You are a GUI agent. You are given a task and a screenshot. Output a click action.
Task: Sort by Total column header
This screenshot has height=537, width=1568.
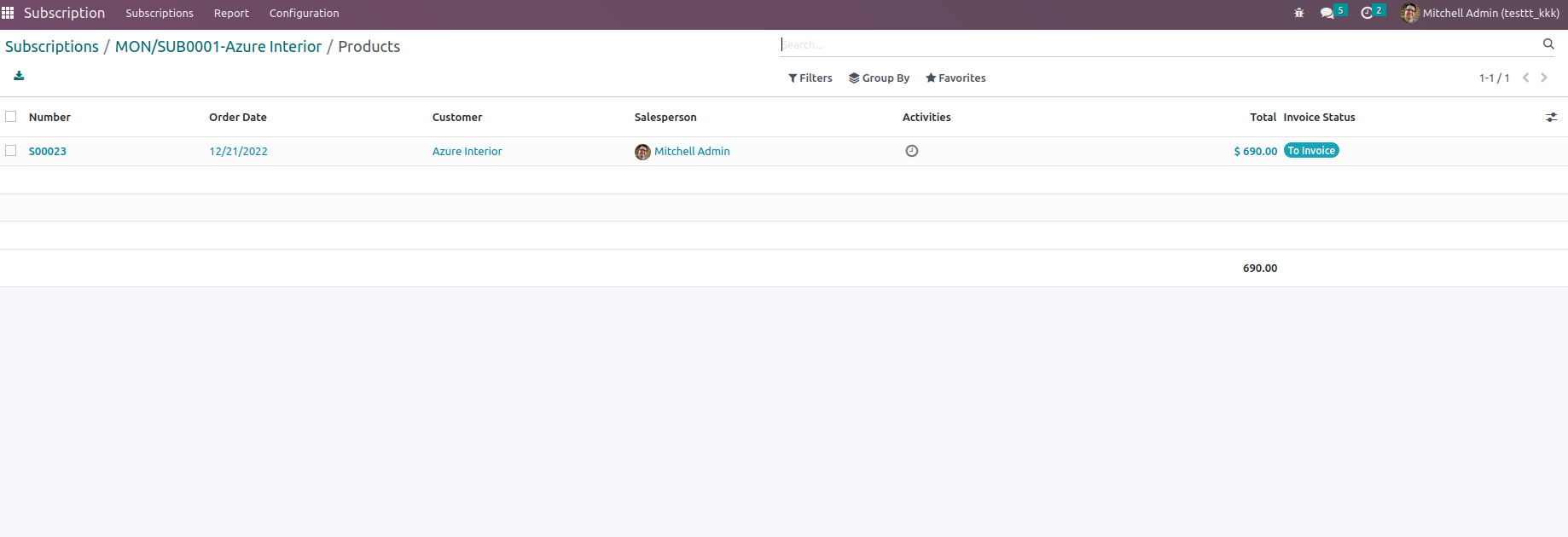pos(1263,117)
